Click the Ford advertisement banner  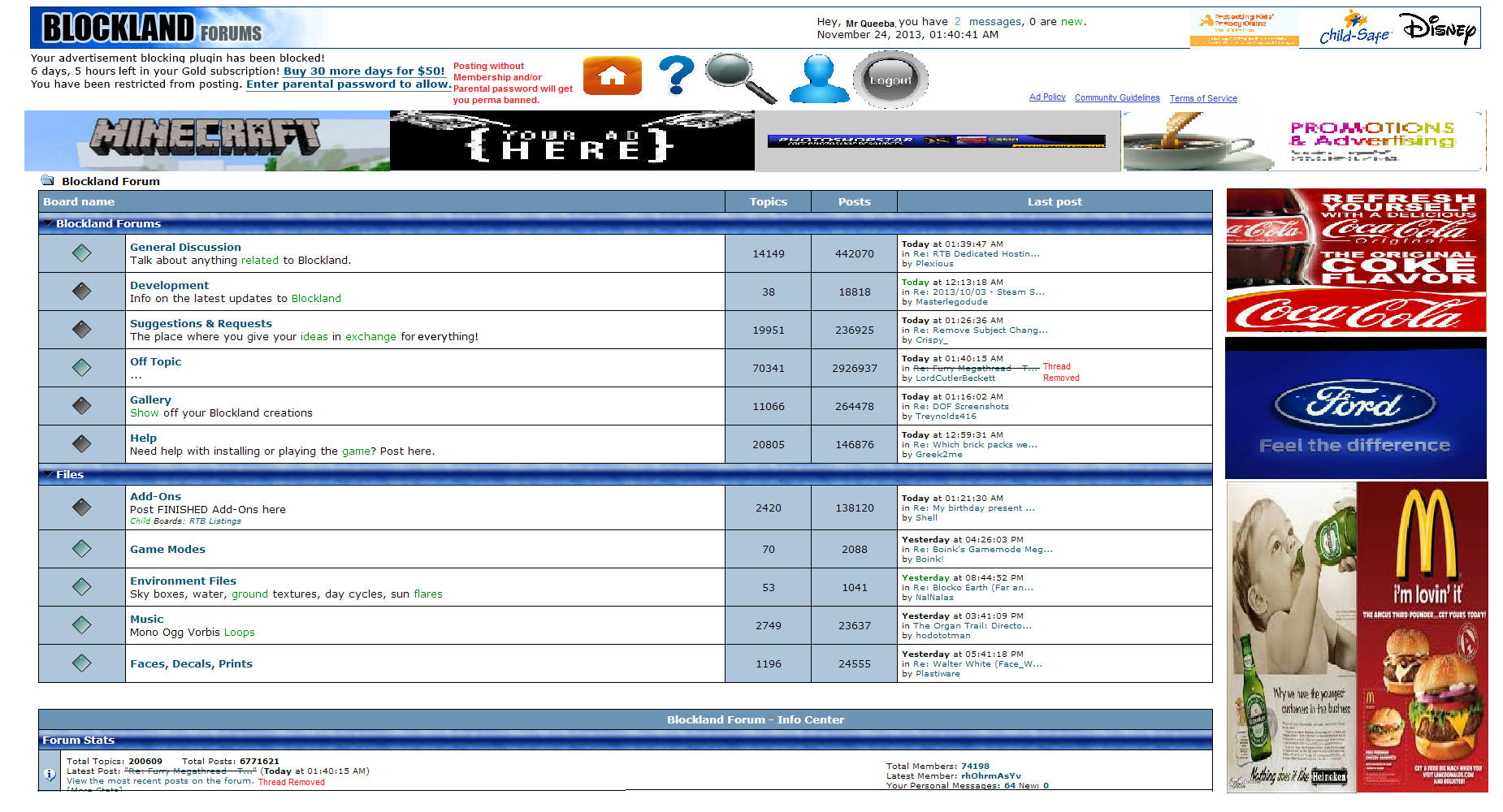pos(1354,408)
